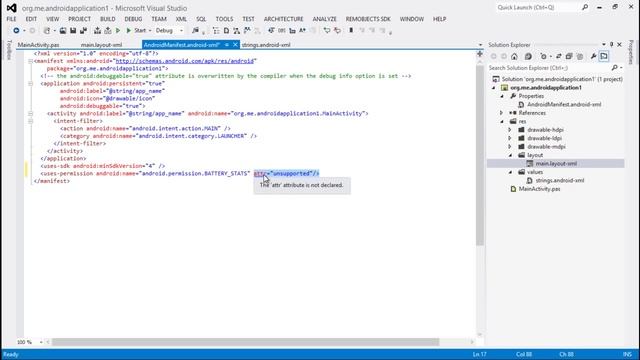Click the Collapse All icon in Solution Explorer

pos(569,56)
